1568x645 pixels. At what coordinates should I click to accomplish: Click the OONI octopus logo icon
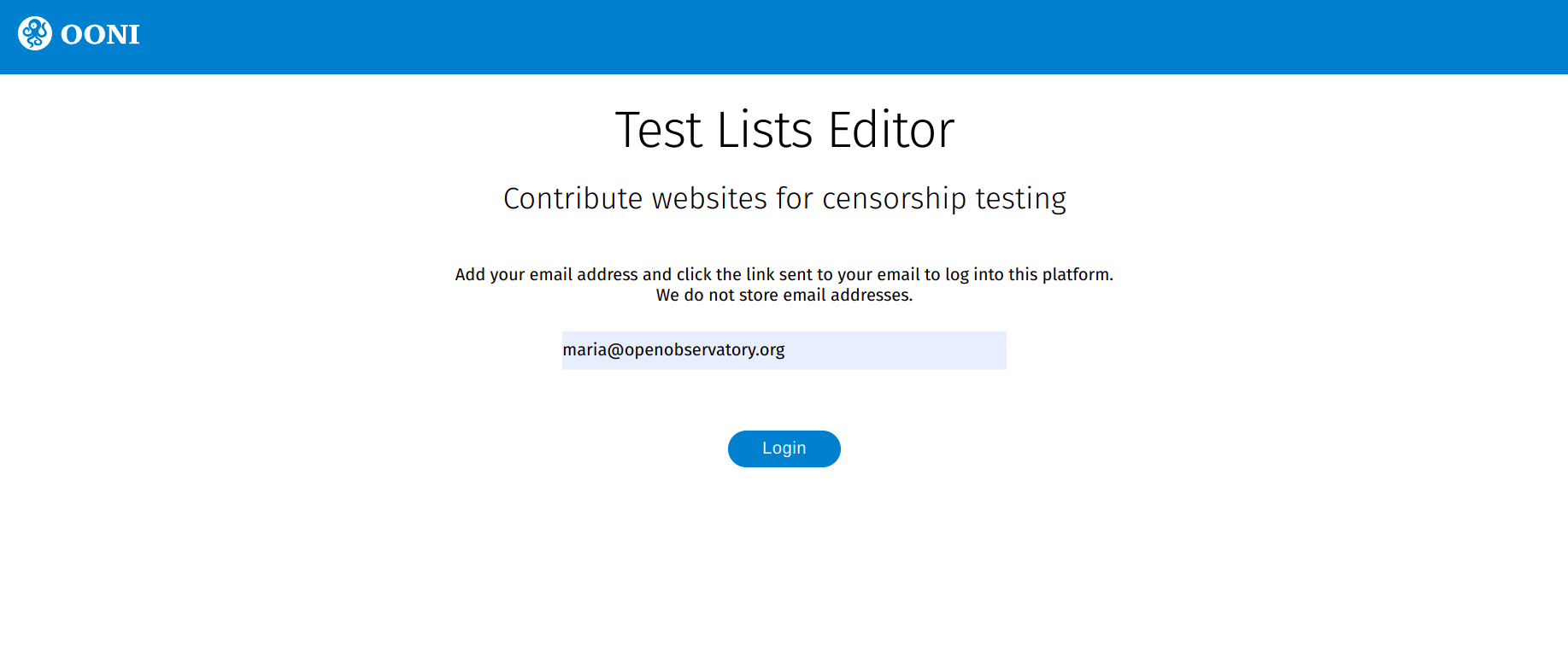click(x=35, y=34)
